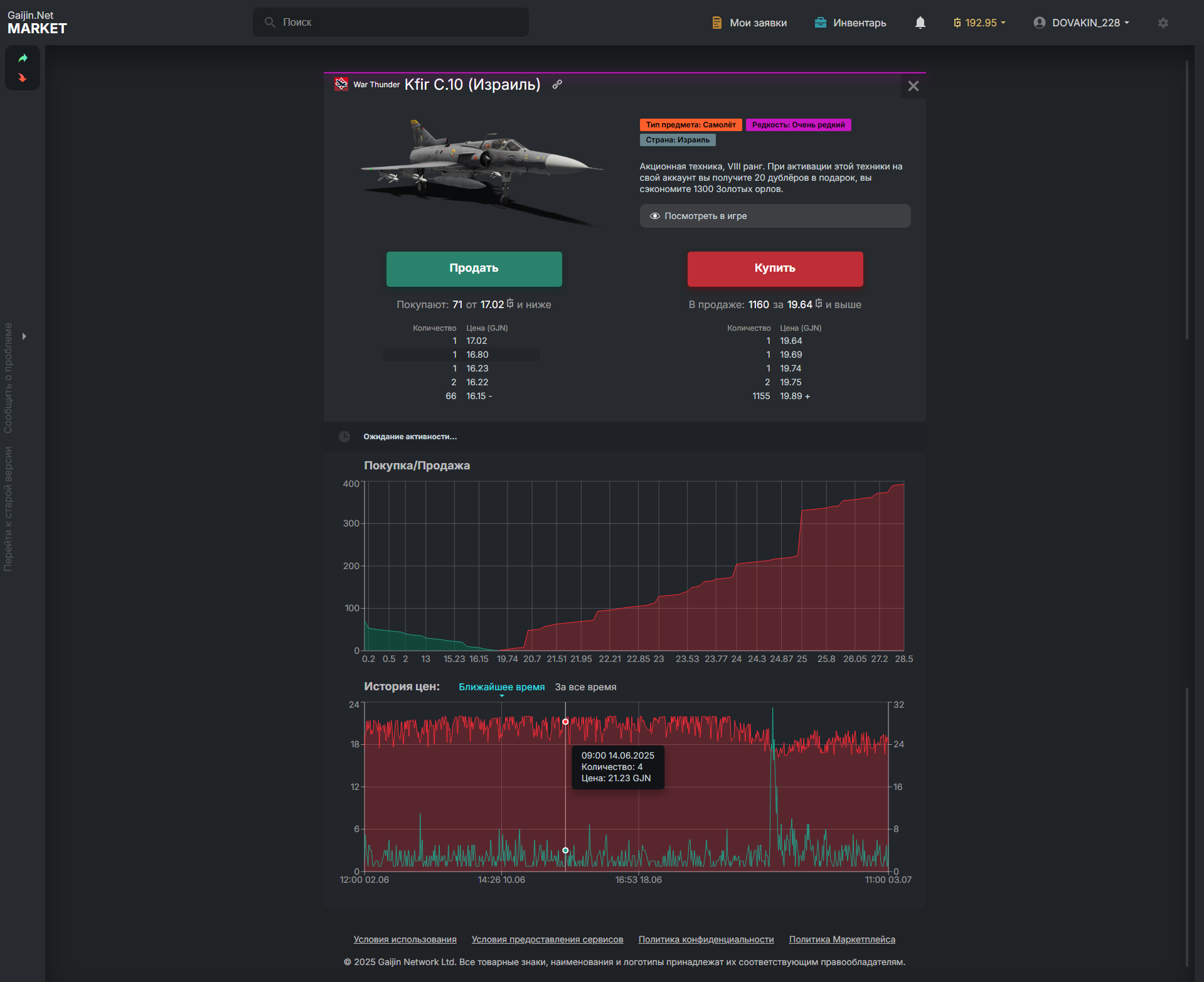Click the eye 'Посмотреть в игре' button
This screenshot has height=982, width=1204.
[x=775, y=216]
